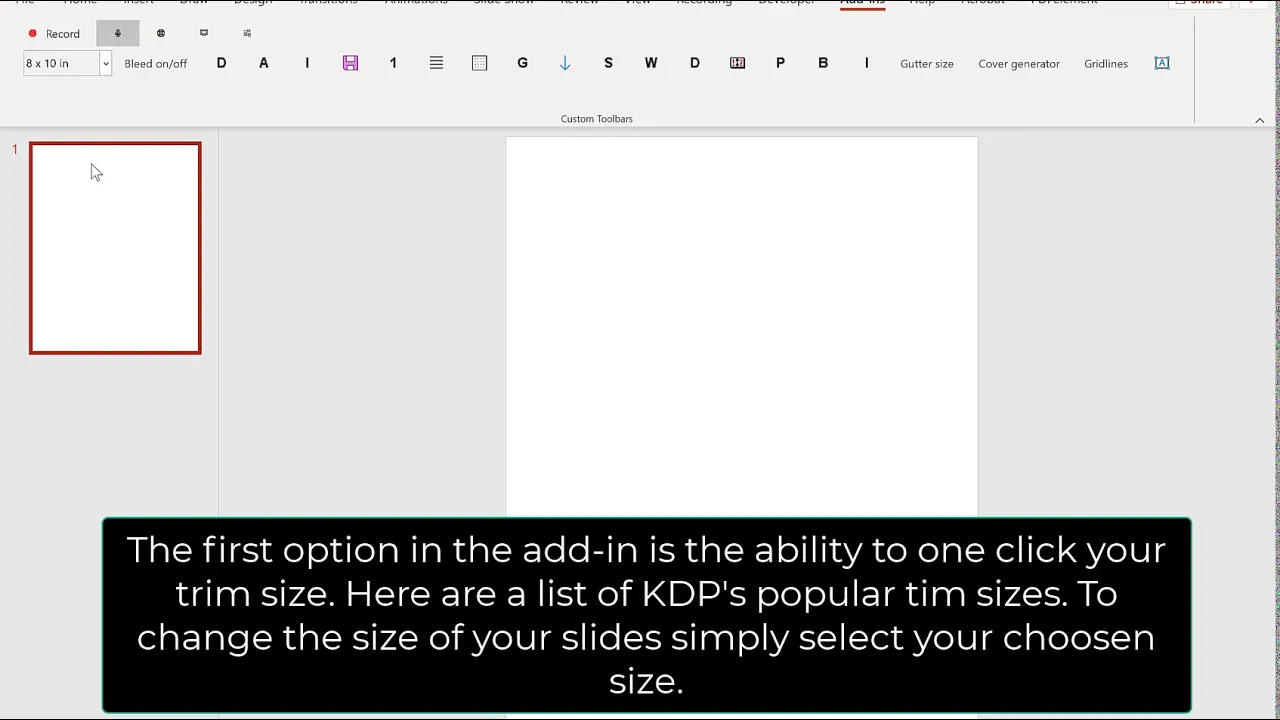Toggle Bleed on/off
This screenshot has height=720, width=1280.
(156, 63)
